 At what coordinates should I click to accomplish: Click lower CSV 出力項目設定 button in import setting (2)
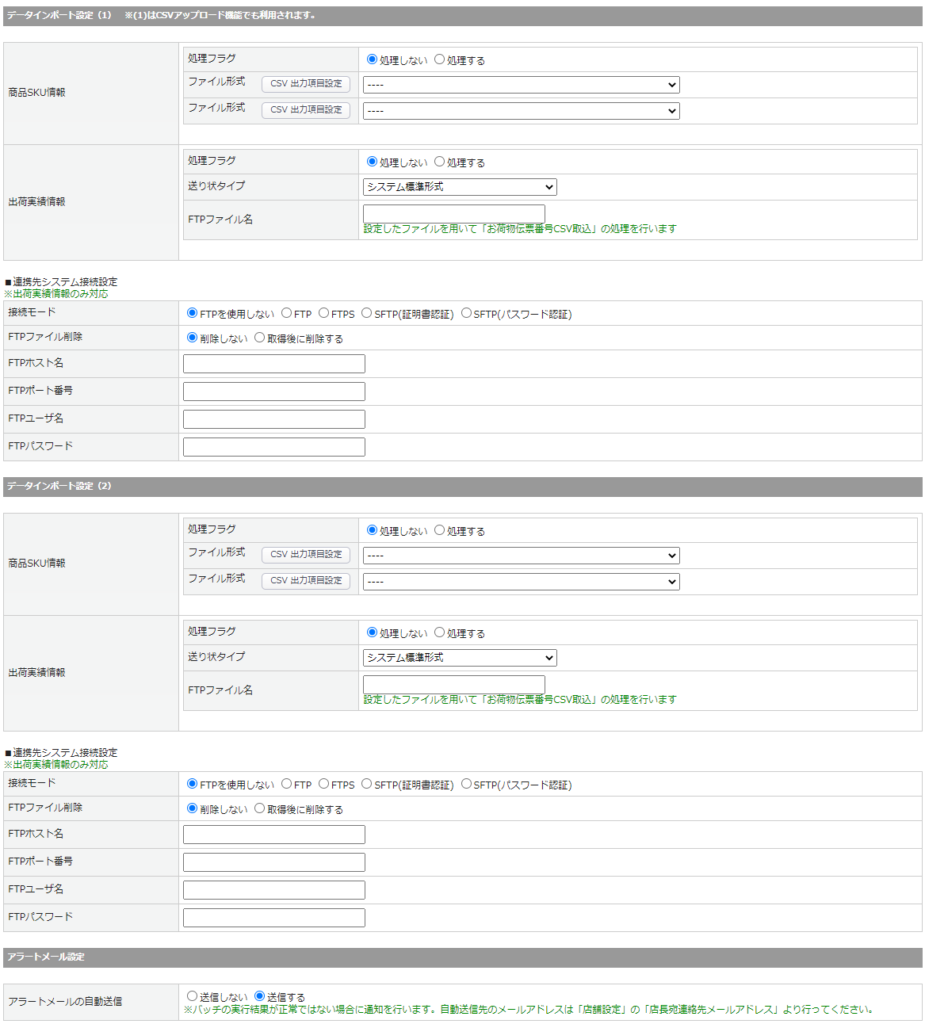306,581
